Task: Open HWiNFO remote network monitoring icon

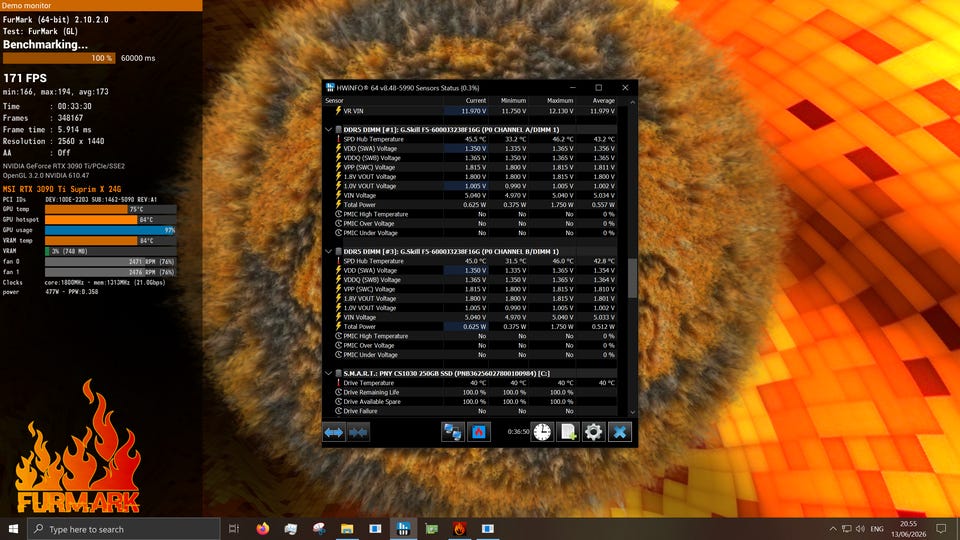Action: (452, 432)
